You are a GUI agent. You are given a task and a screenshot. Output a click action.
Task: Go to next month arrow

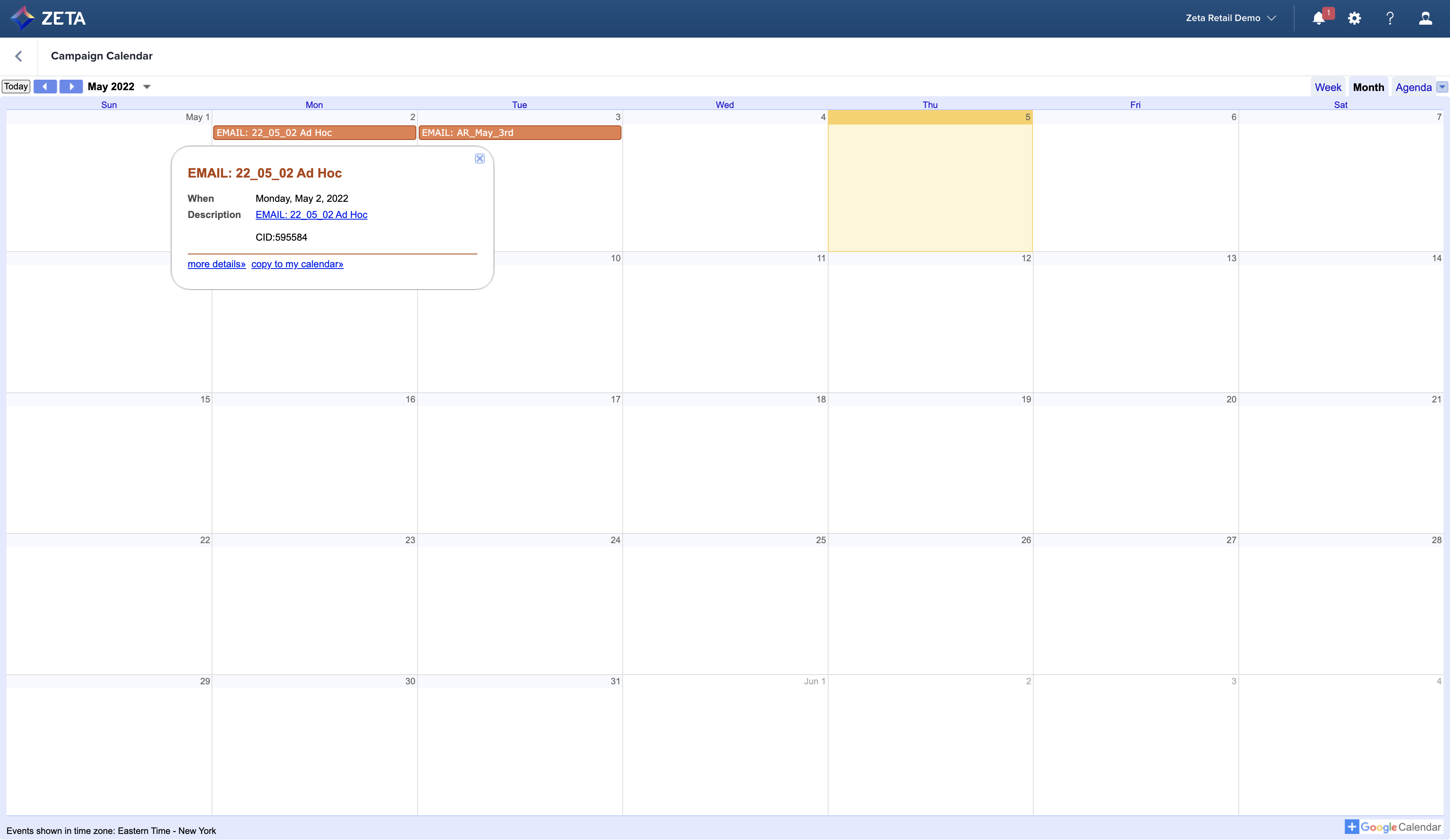point(71,86)
